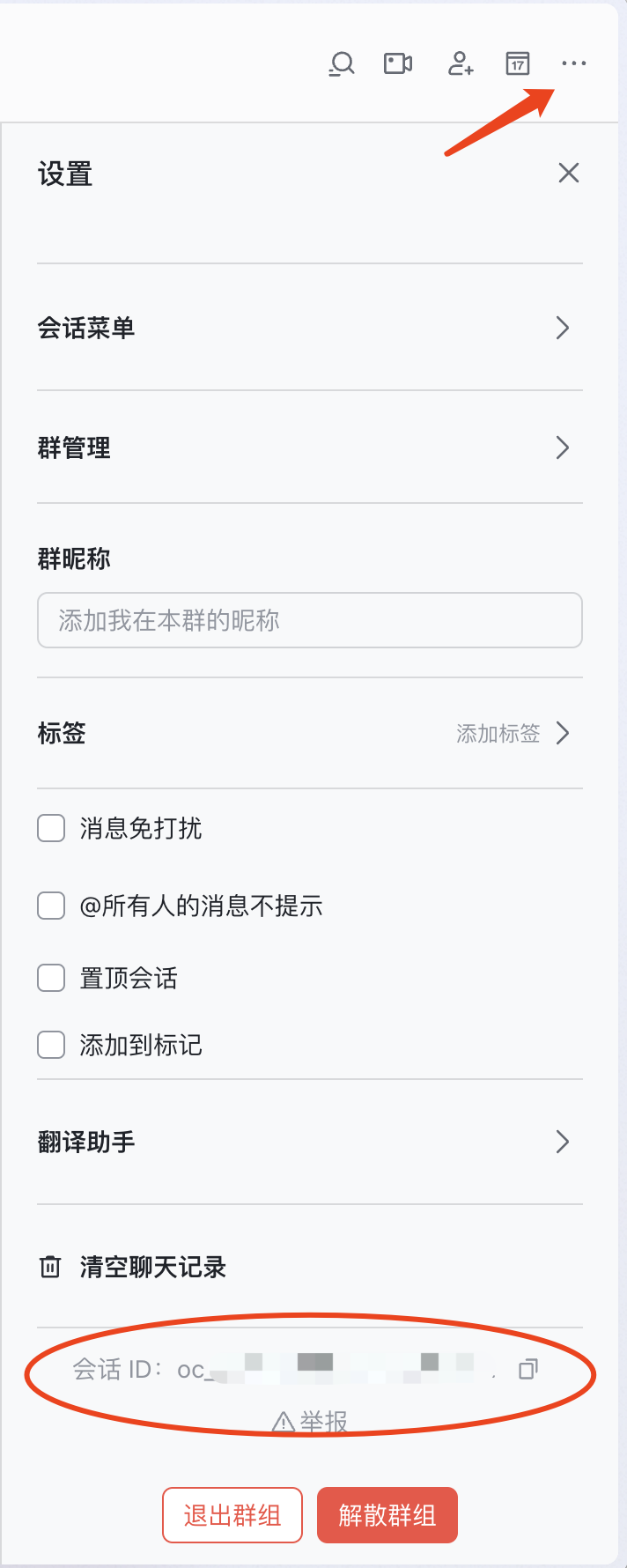Viewport: 627px width, 1568px height.
Task: Expand 群管理 with its arrow
Action: pos(563,447)
